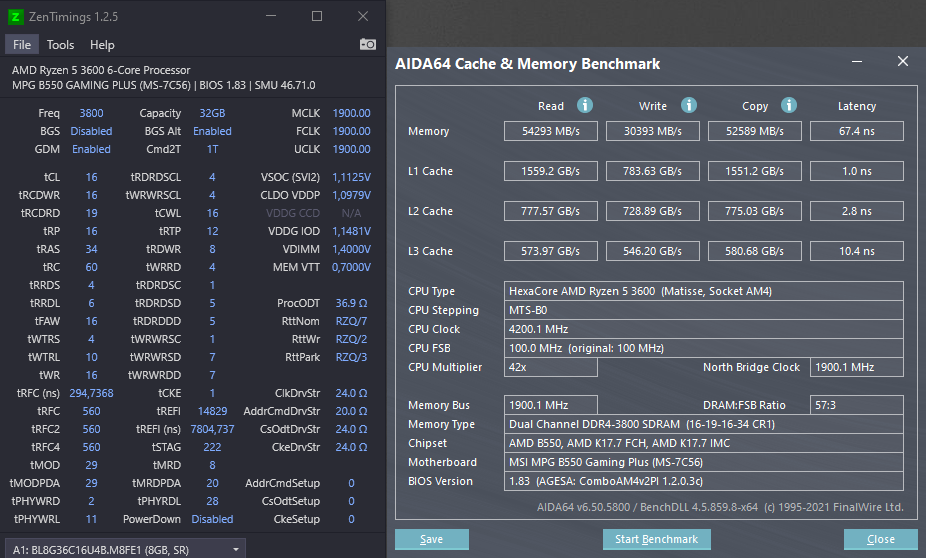
Task: Click the CPU Stepping field MTS-B0
Action: (x=703, y=310)
